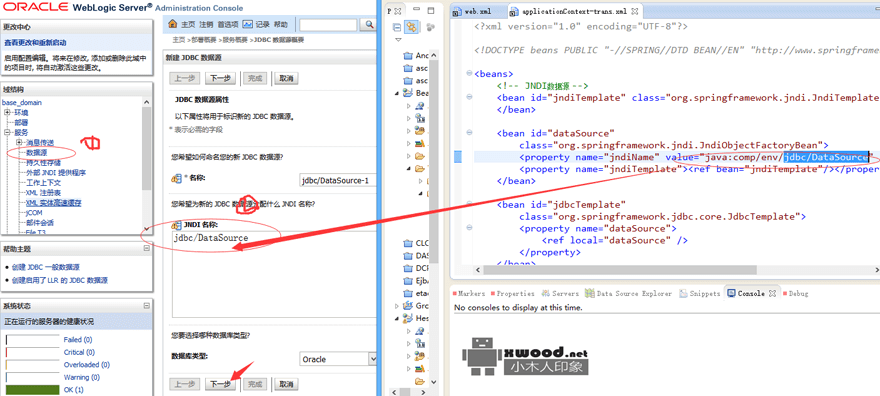
Task: Click base_domain link in domain structure
Action: (x=22, y=103)
